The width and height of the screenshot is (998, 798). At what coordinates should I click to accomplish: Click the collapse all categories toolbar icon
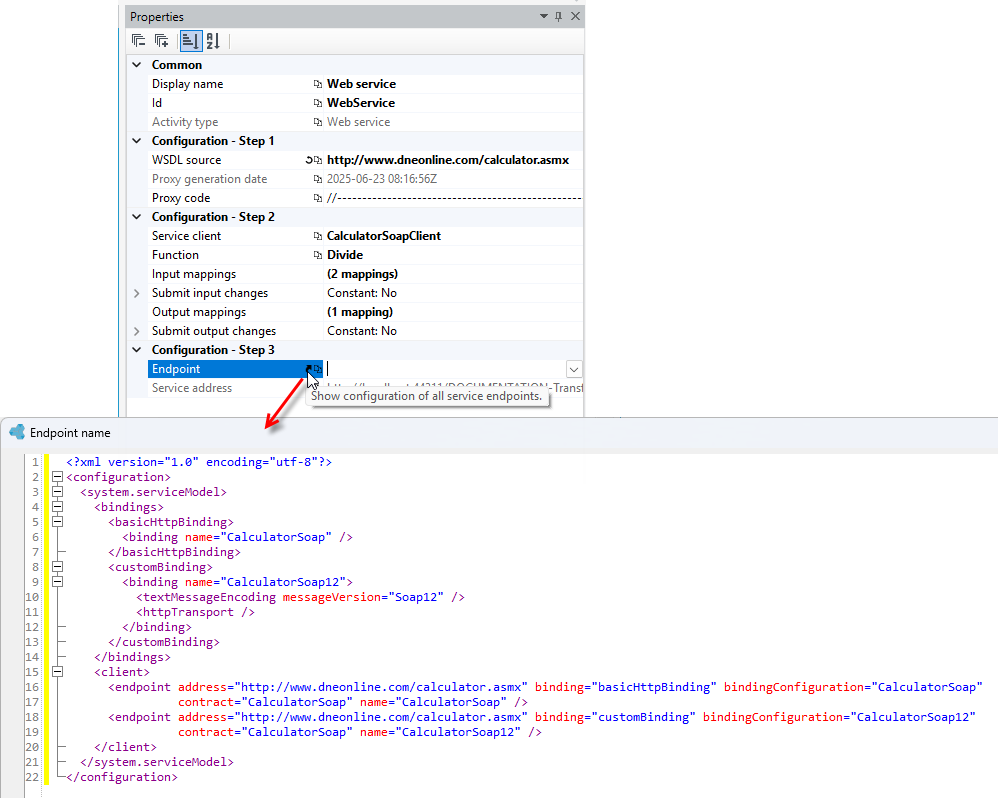[x=138, y=41]
